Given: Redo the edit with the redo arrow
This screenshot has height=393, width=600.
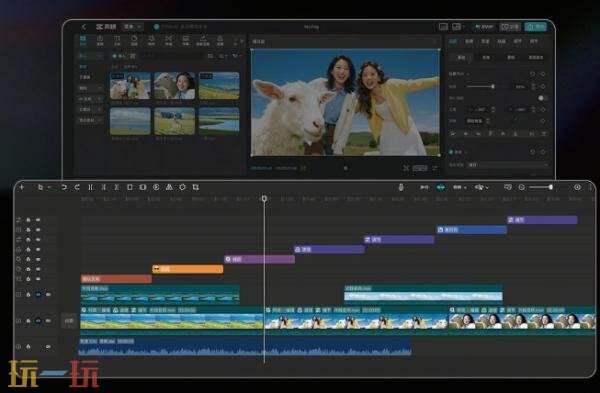Looking at the screenshot, I should [x=77, y=187].
